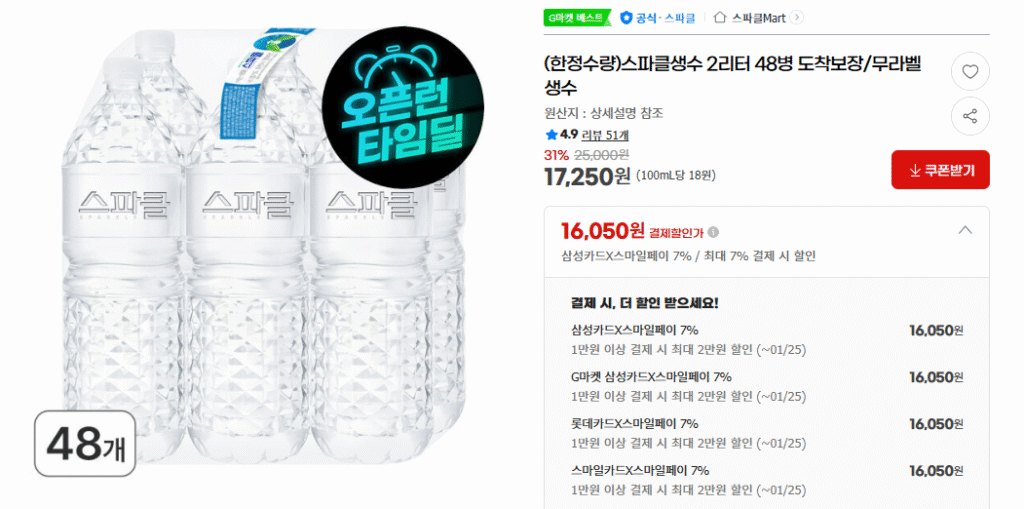Screen dimensions: 1024x509
Task: Open the 스파클Mart shop arrow
Action: (796, 17)
